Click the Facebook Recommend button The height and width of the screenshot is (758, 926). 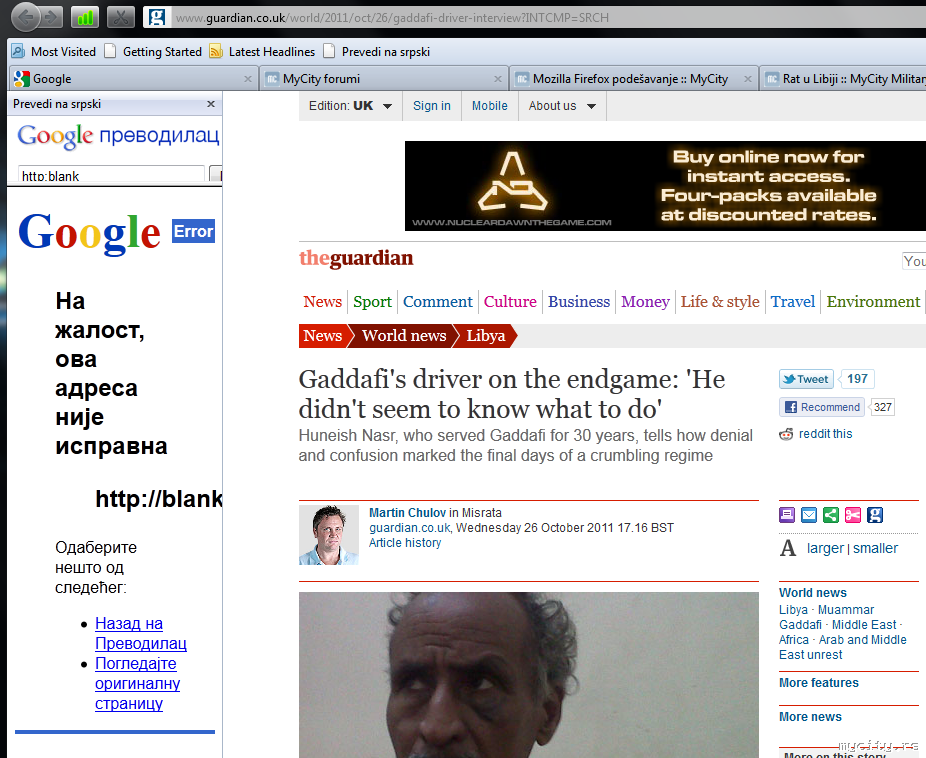tap(821, 407)
